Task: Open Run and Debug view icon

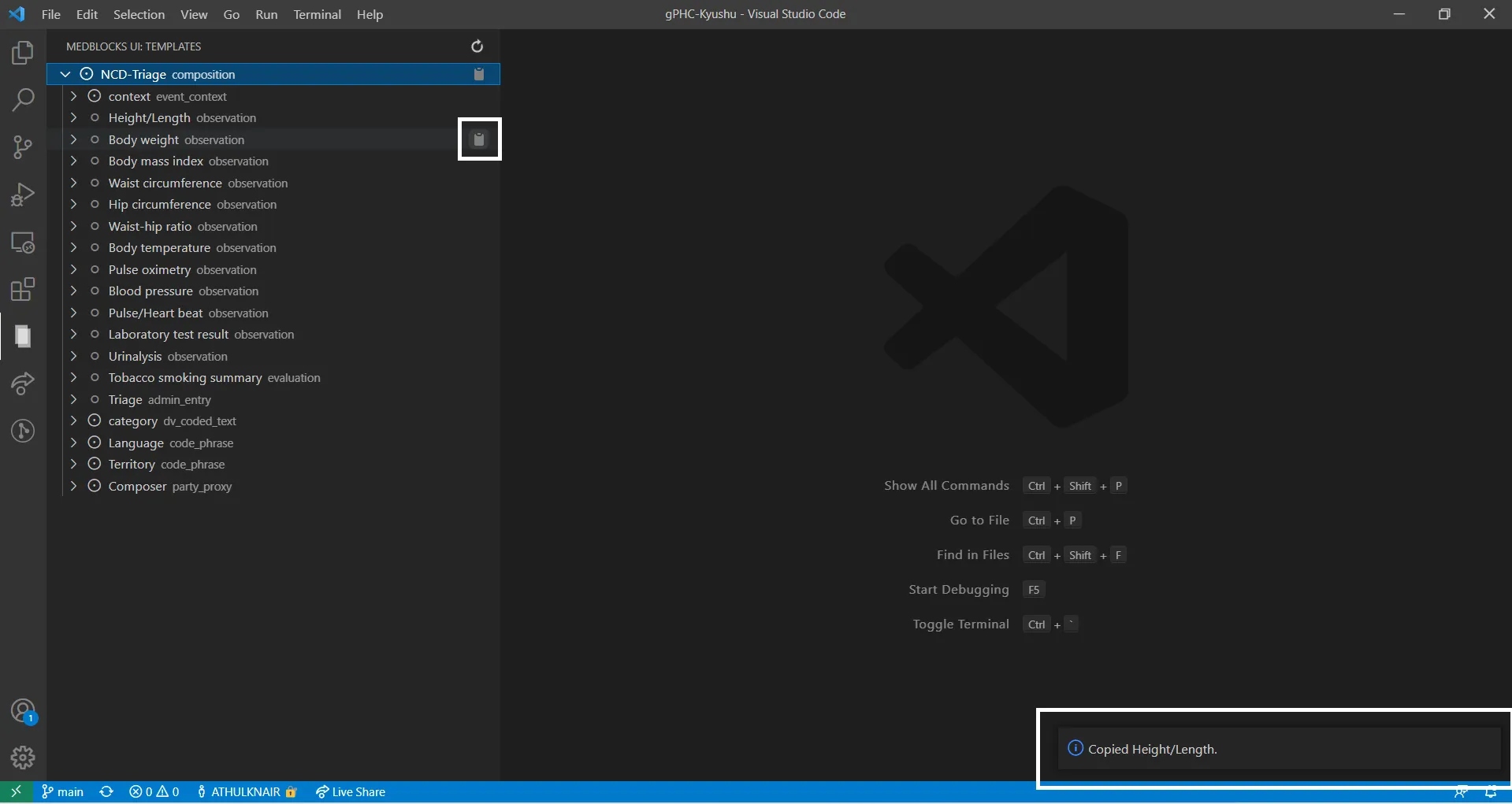Action: (23, 195)
